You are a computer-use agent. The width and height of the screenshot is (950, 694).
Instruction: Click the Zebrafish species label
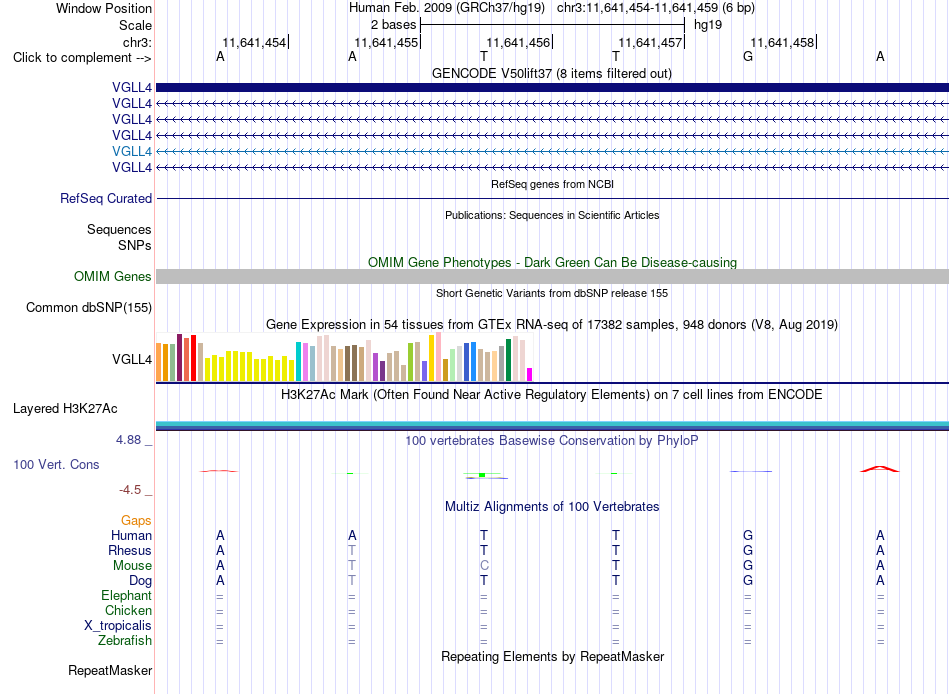point(125,641)
